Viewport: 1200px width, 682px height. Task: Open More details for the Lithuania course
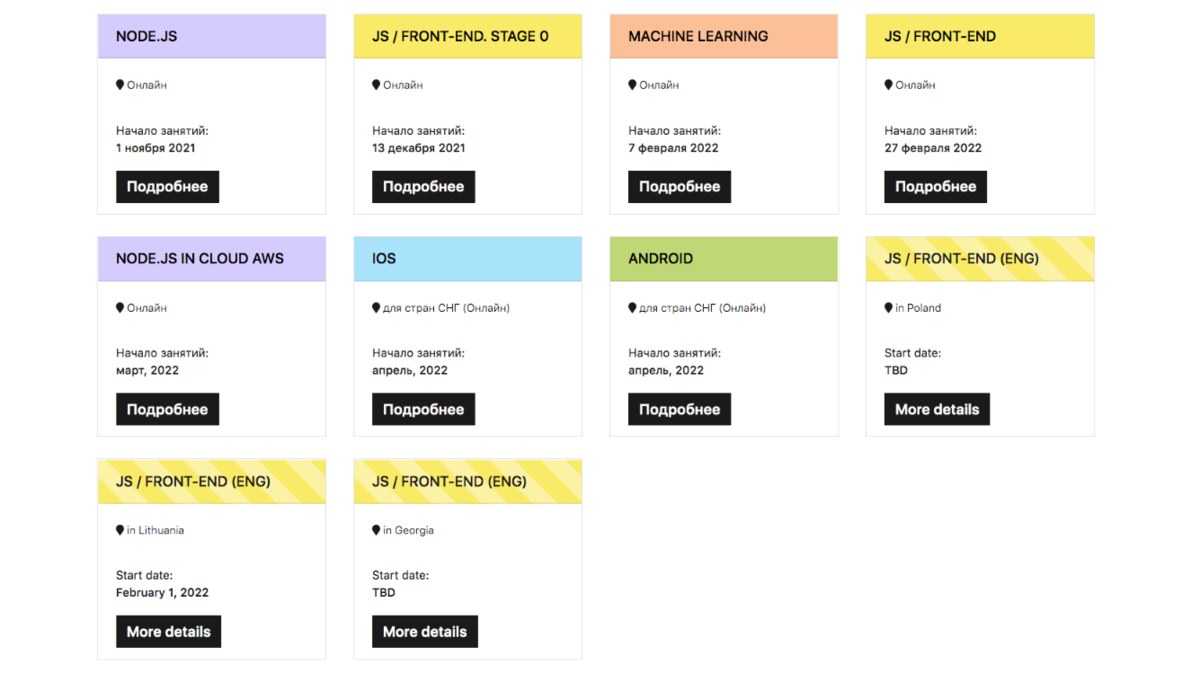(168, 632)
